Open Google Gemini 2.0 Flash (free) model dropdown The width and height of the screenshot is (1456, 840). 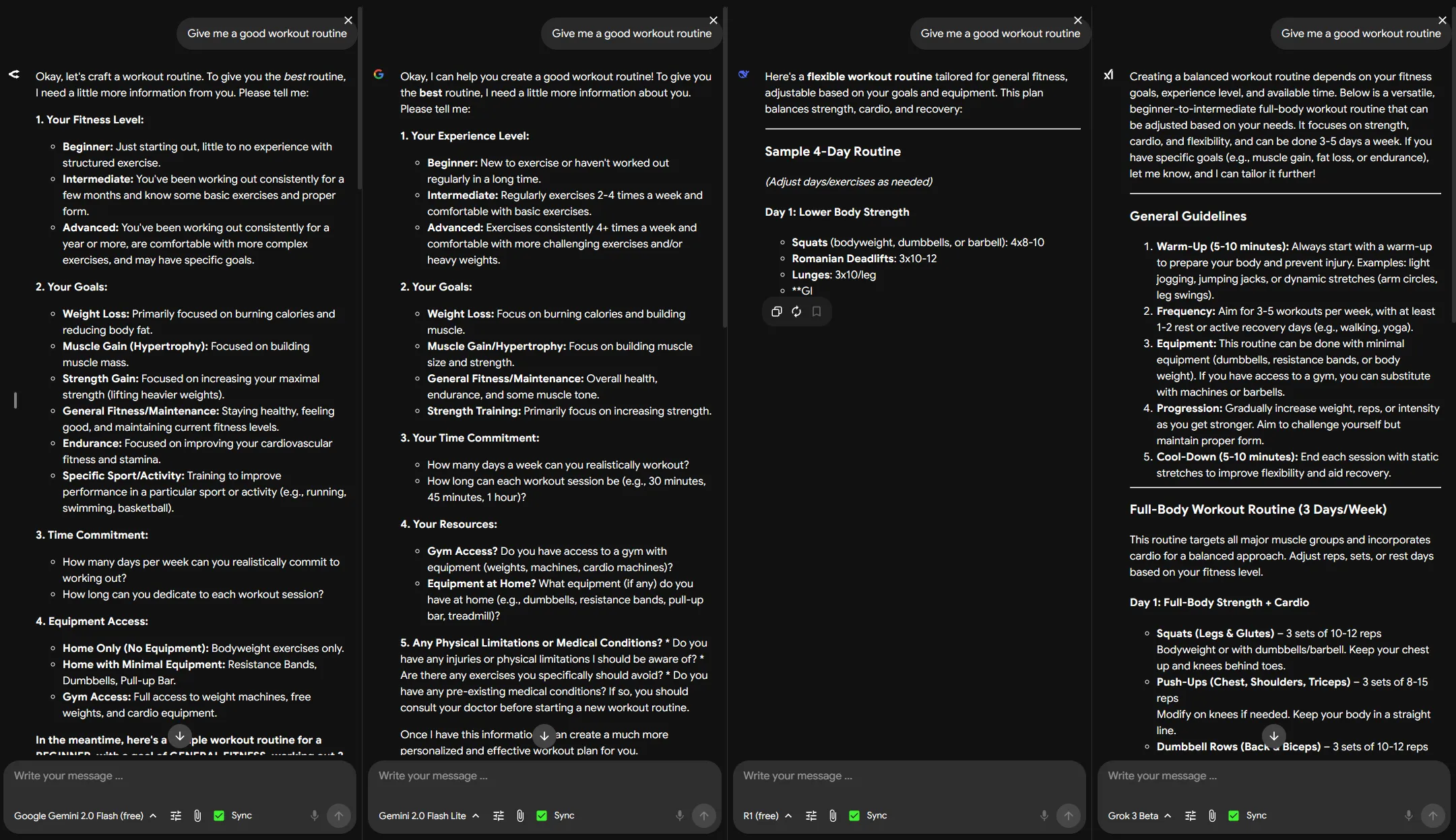click(85, 816)
